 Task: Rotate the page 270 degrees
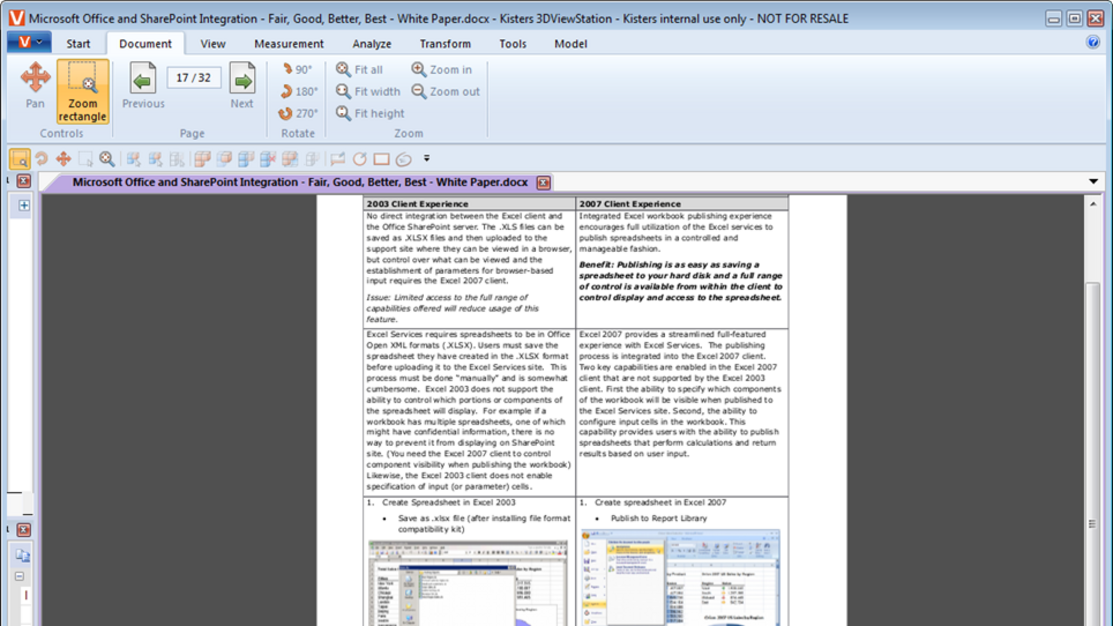298,114
